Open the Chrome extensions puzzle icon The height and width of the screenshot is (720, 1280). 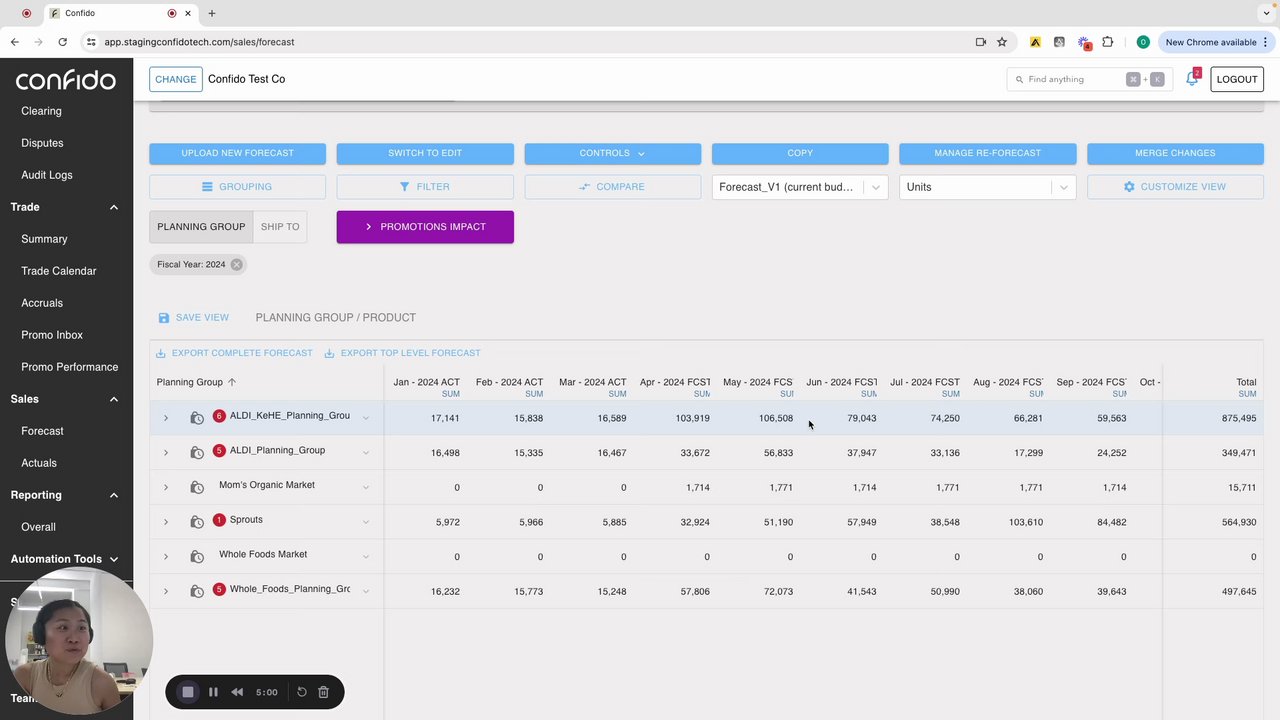point(1108,42)
